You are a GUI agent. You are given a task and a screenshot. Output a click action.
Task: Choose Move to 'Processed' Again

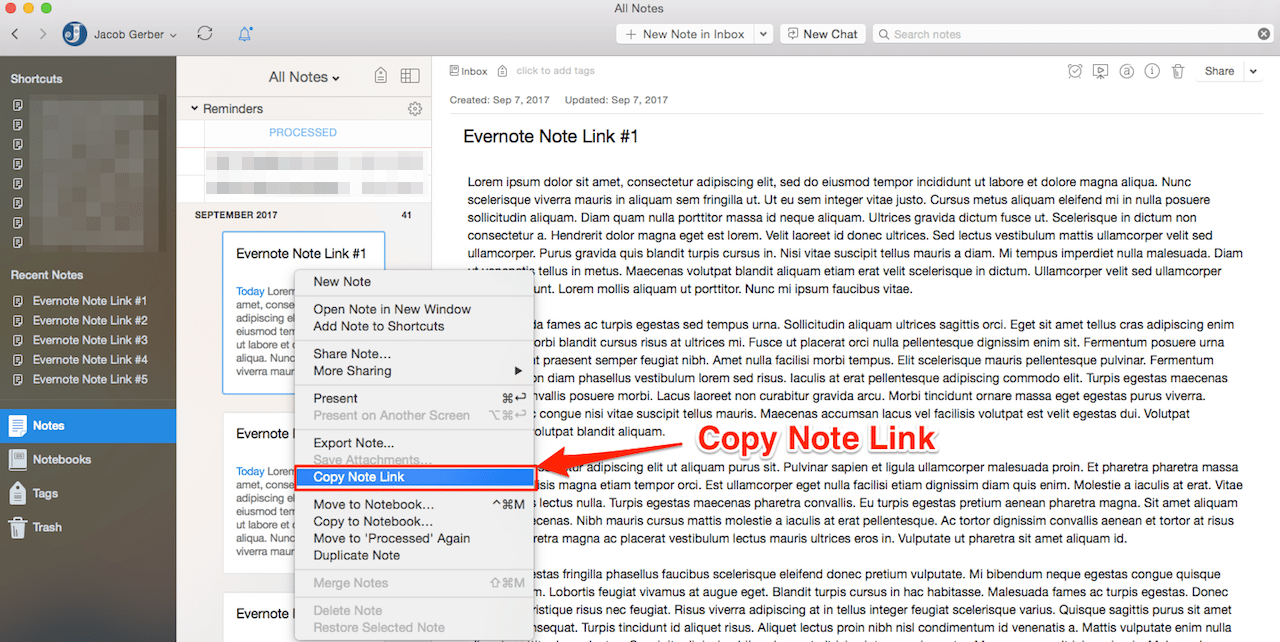tap(414, 539)
